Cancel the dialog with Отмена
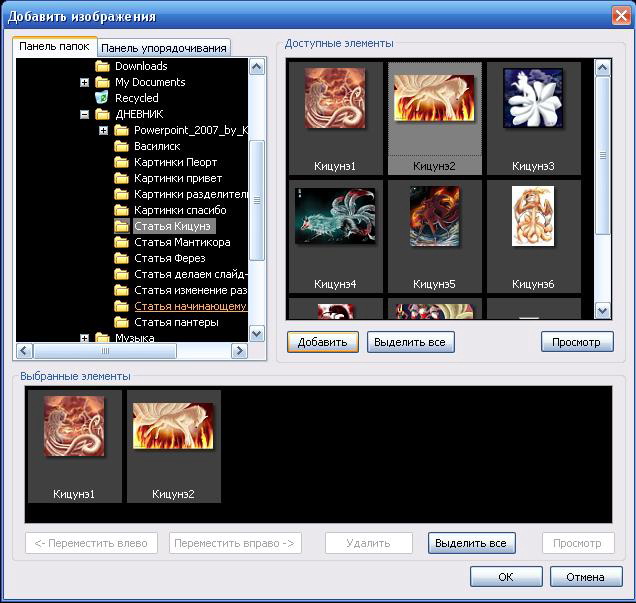This screenshot has width=636, height=603. click(x=586, y=577)
